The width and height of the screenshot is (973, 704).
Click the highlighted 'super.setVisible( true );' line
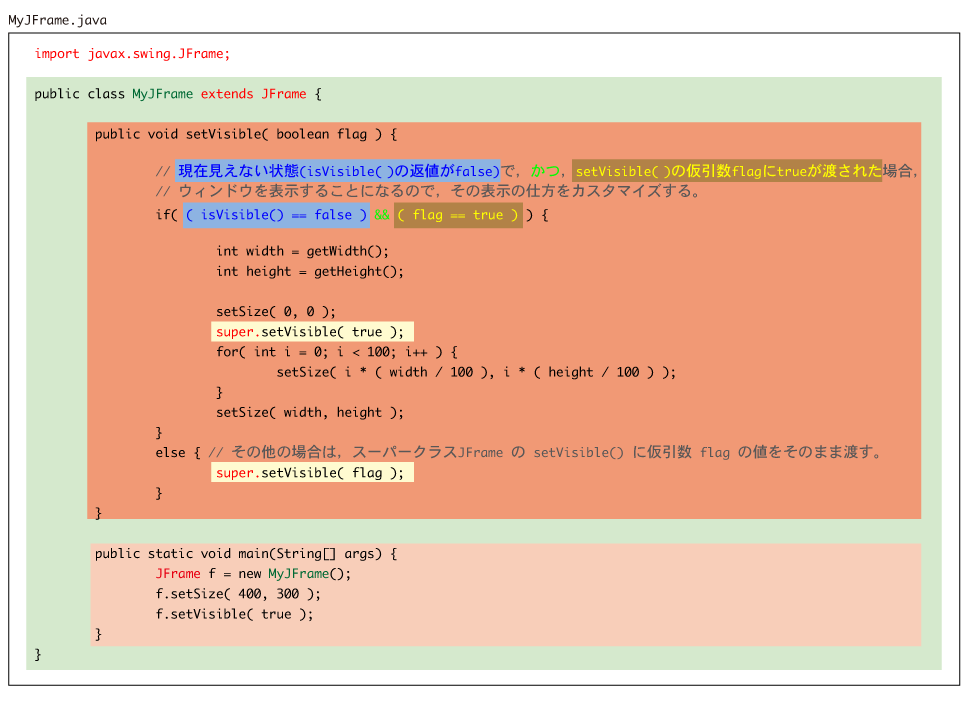[x=312, y=332]
